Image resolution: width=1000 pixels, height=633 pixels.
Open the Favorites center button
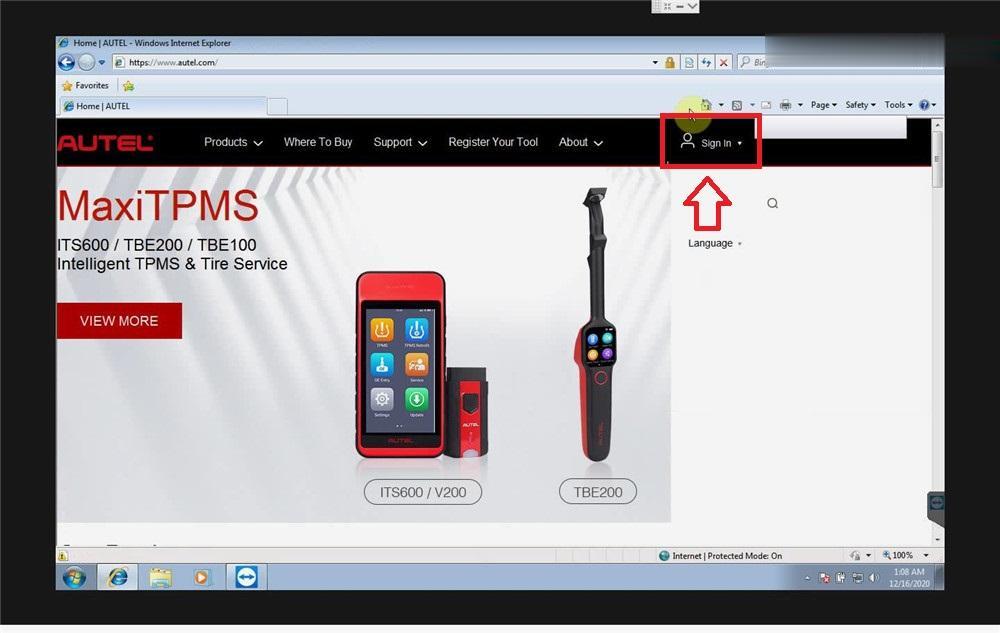[x=85, y=85]
